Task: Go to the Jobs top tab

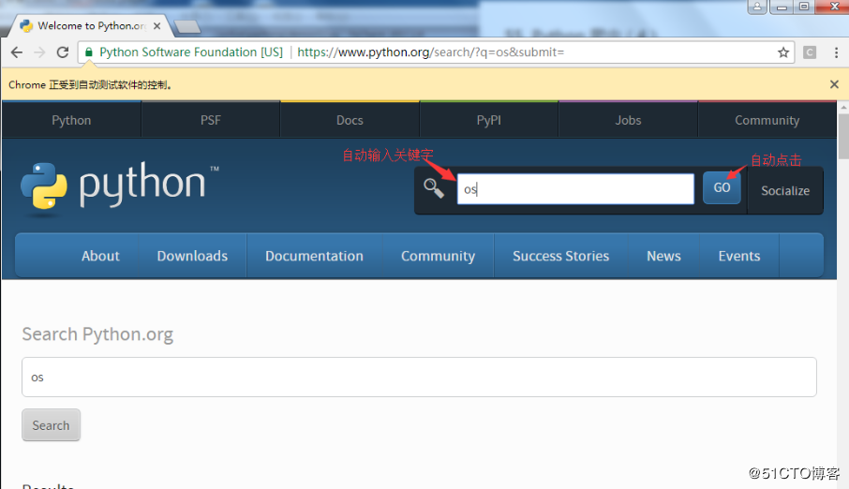Action: click(x=628, y=120)
